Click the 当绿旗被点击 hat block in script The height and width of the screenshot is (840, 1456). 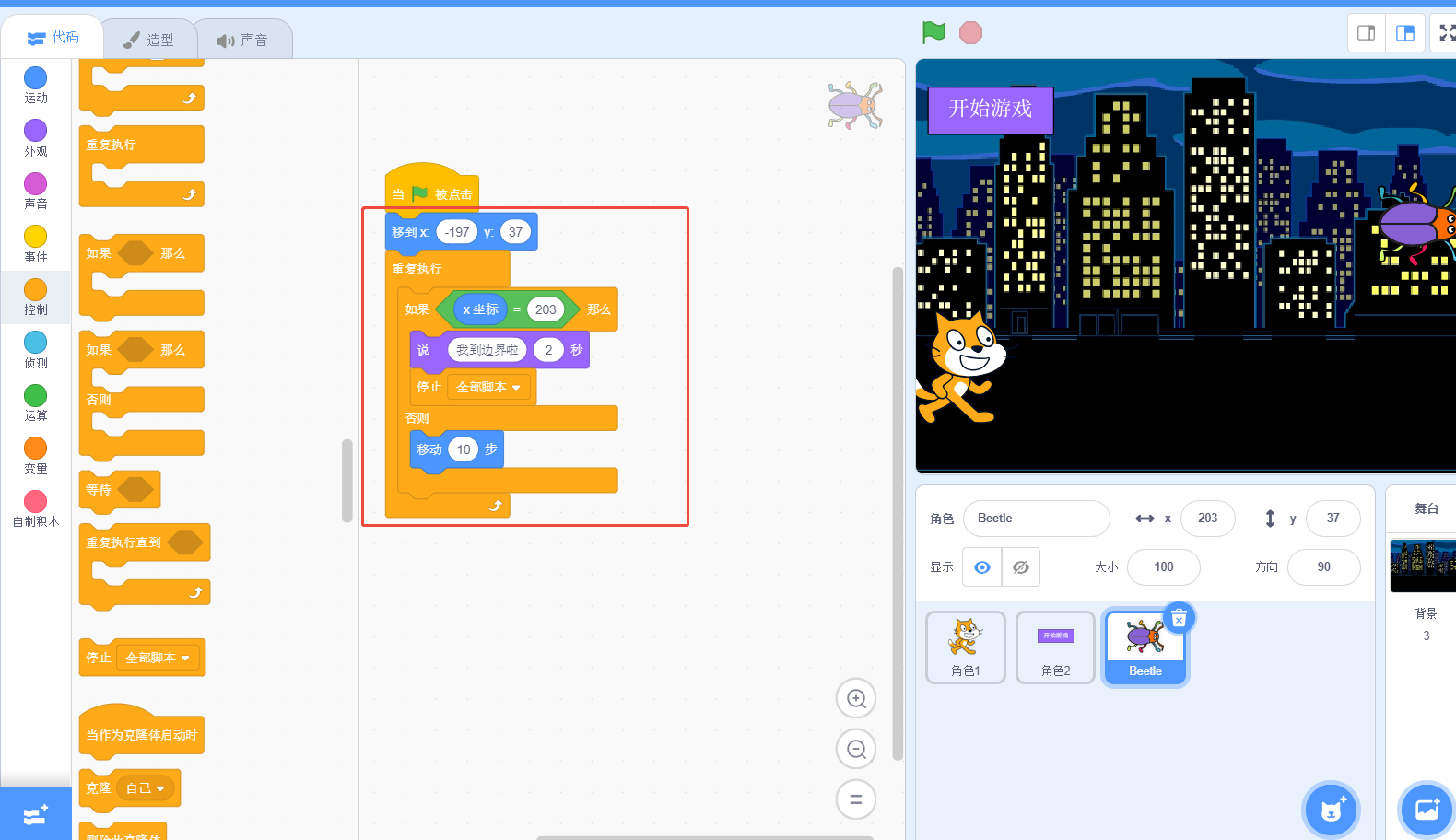(431, 191)
